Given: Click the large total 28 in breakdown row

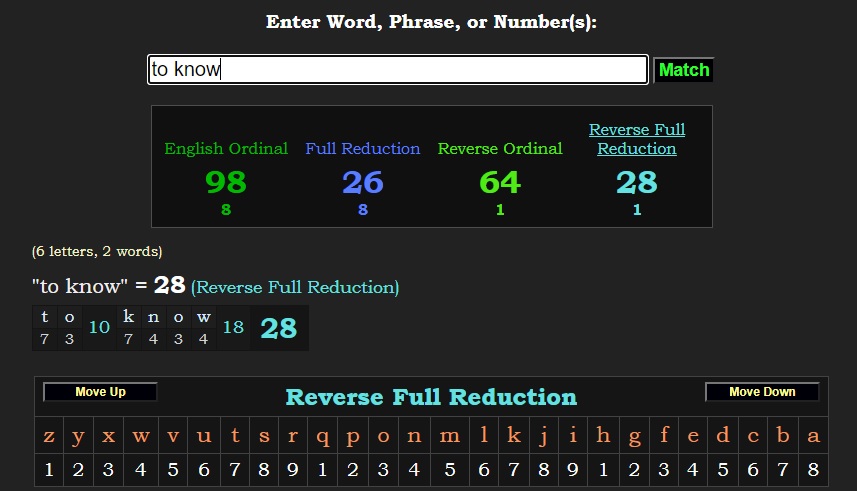Looking at the screenshot, I should pos(279,328).
